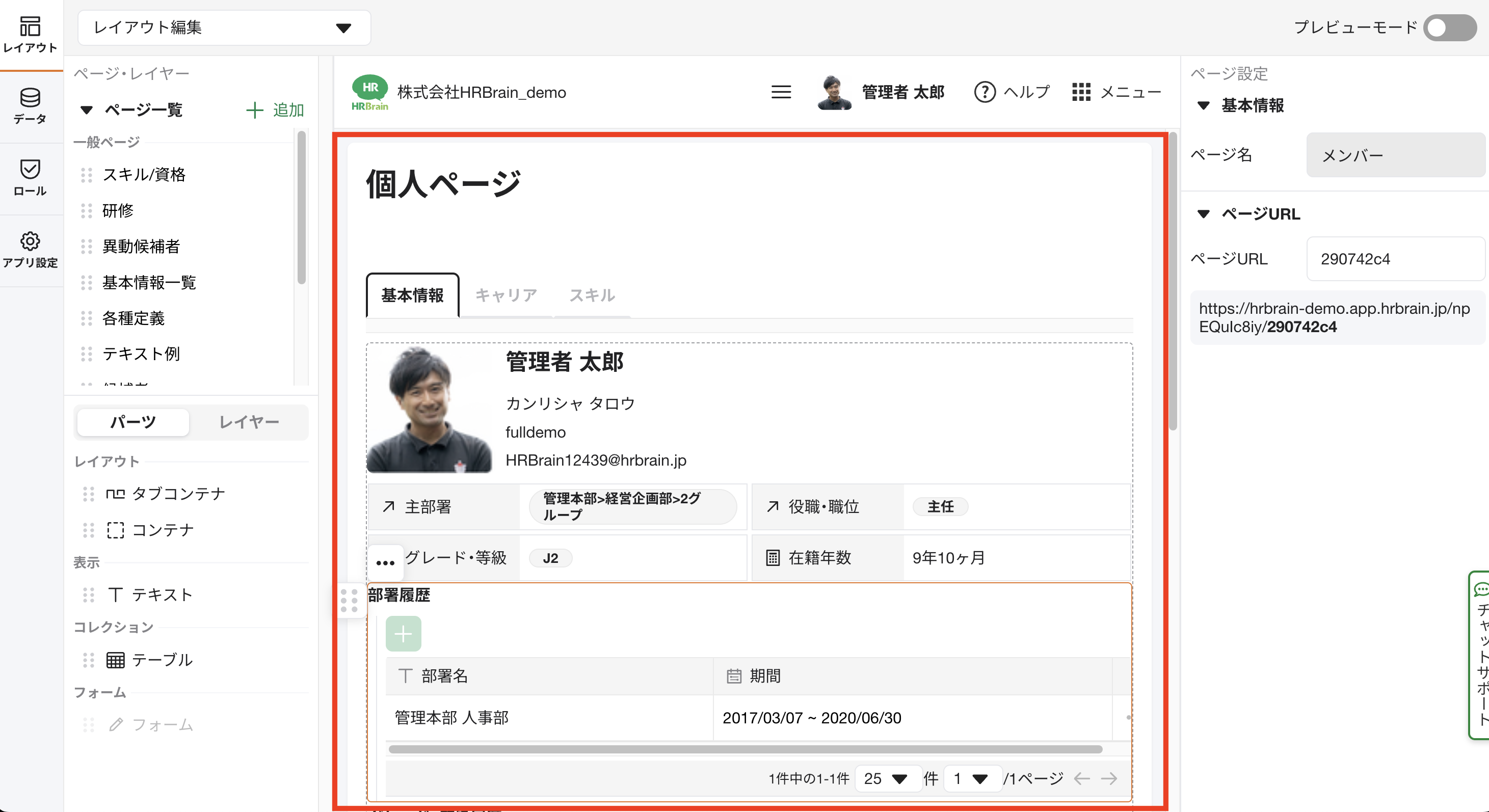Click the hamburger menu in the page header
1489x812 pixels.
pyautogui.click(x=781, y=92)
